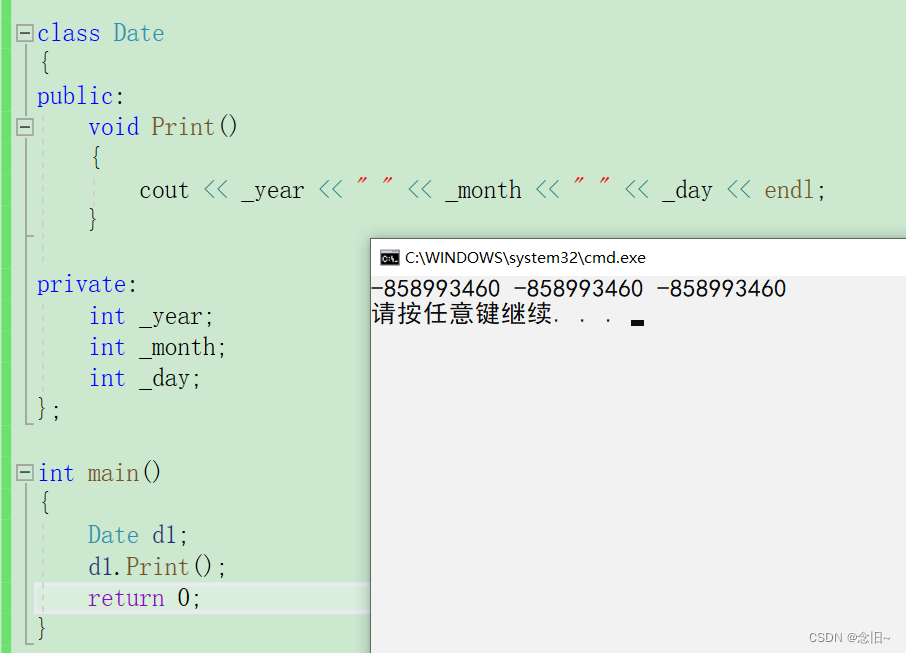Click the '请按任意键继续' console prompt
This screenshot has width=906, height=653.
462,314
